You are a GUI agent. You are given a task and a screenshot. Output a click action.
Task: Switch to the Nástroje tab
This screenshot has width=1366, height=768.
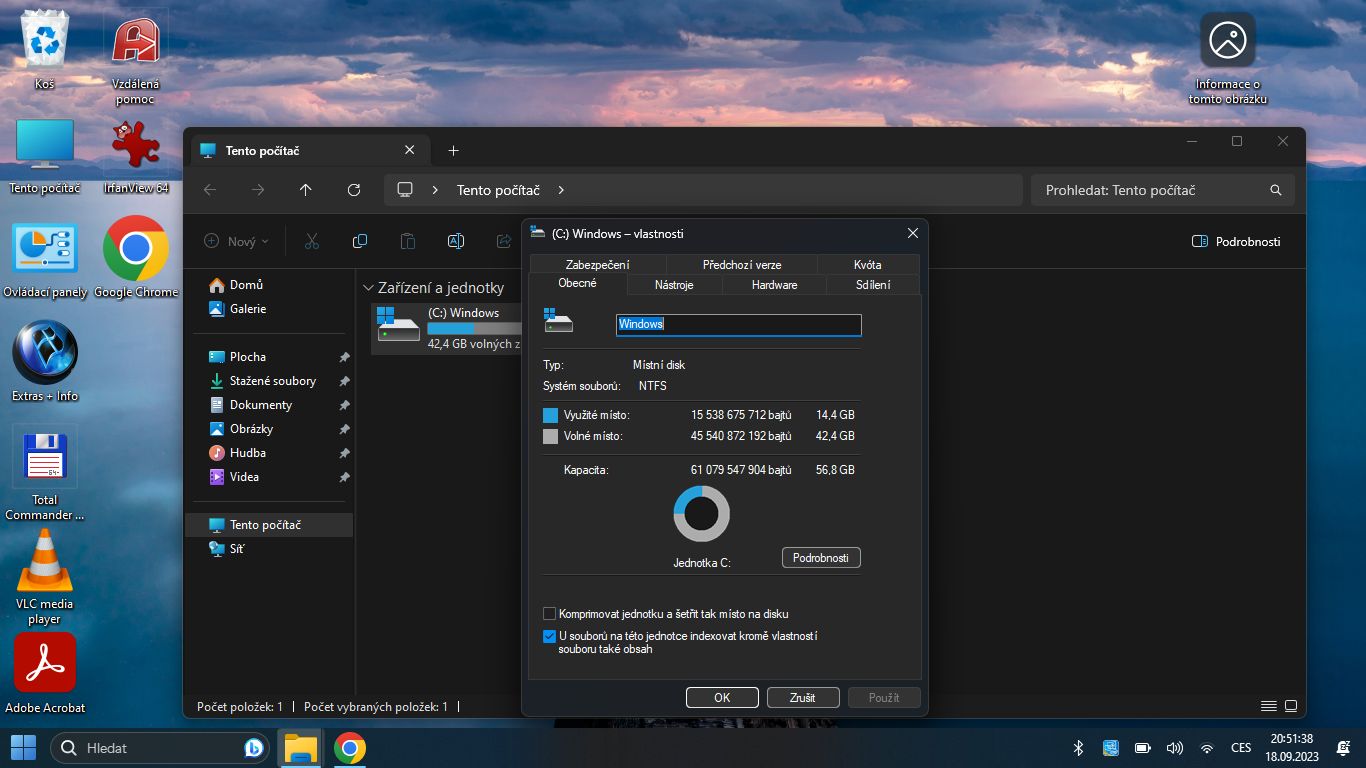[674, 285]
